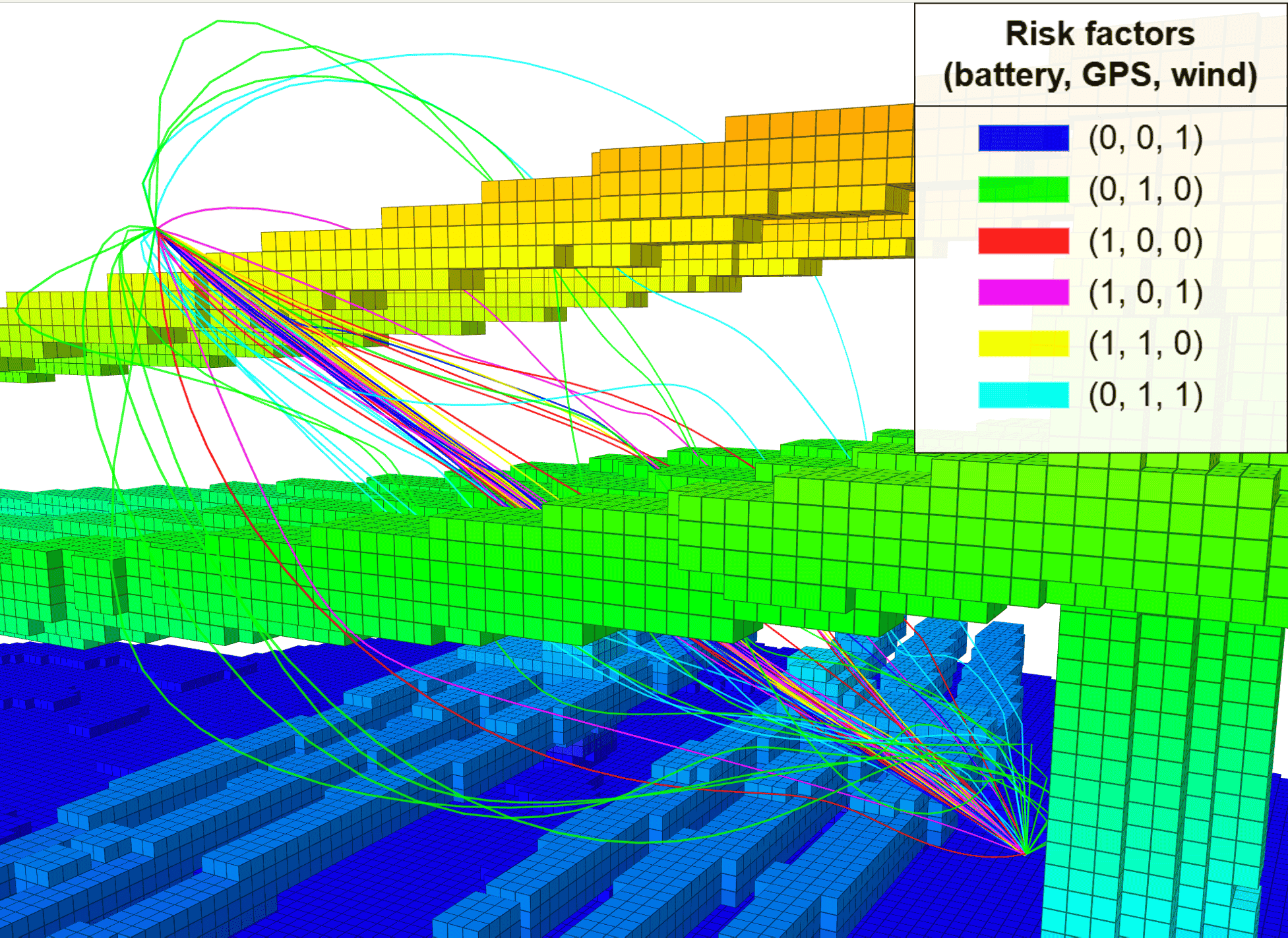Click the (1, 1, 0) legend label text
The height and width of the screenshot is (938, 1288).
point(1146,343)
